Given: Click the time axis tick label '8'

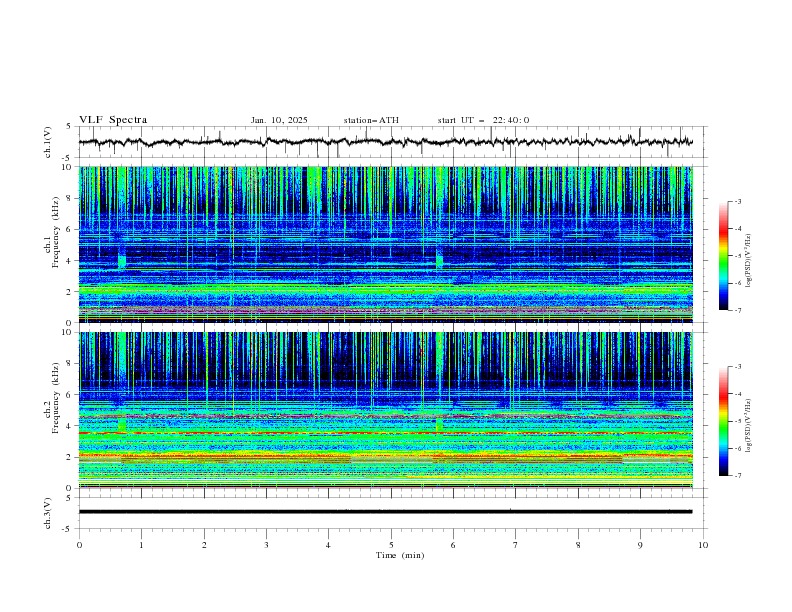Looking at the screenshot, I should click(578, 545).
